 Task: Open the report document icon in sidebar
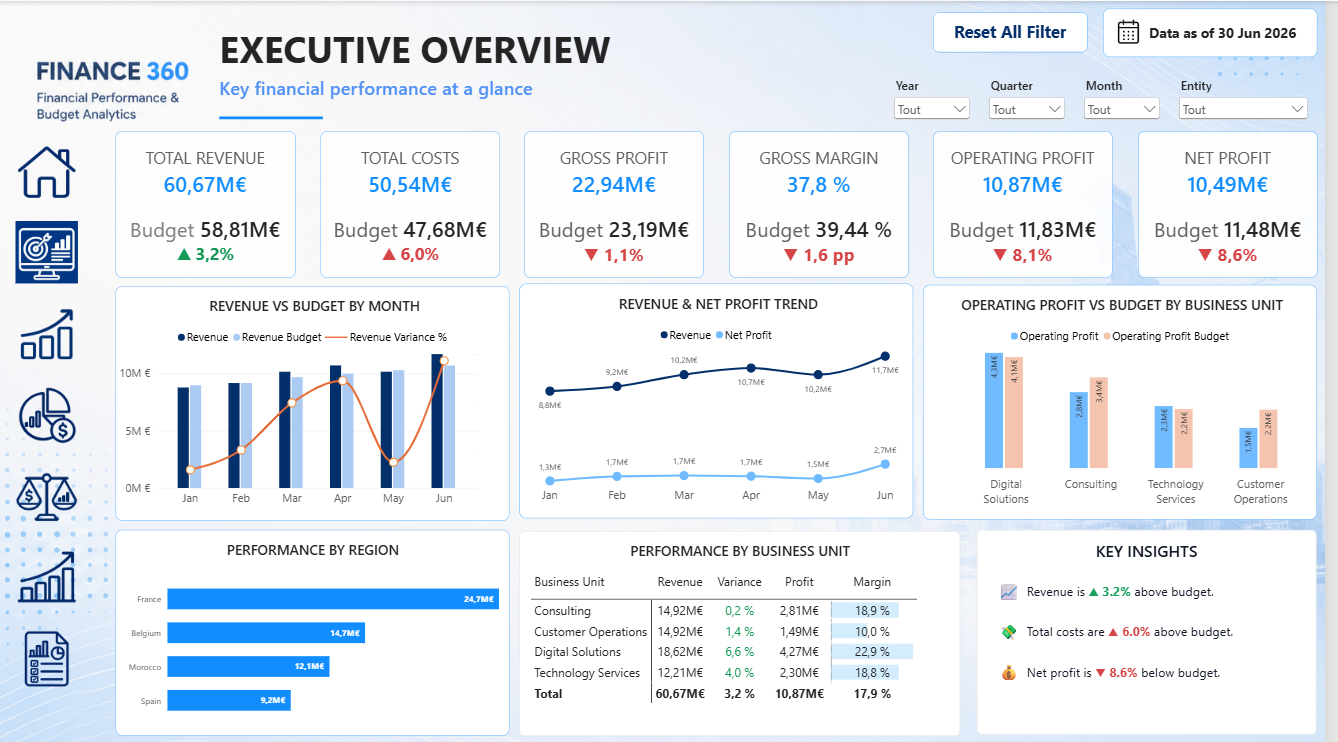pos(47,660)
